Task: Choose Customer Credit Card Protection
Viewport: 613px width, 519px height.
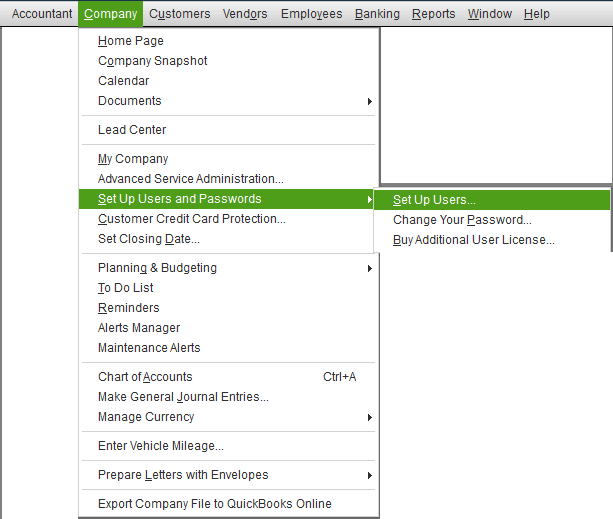Action: (192, 219)
